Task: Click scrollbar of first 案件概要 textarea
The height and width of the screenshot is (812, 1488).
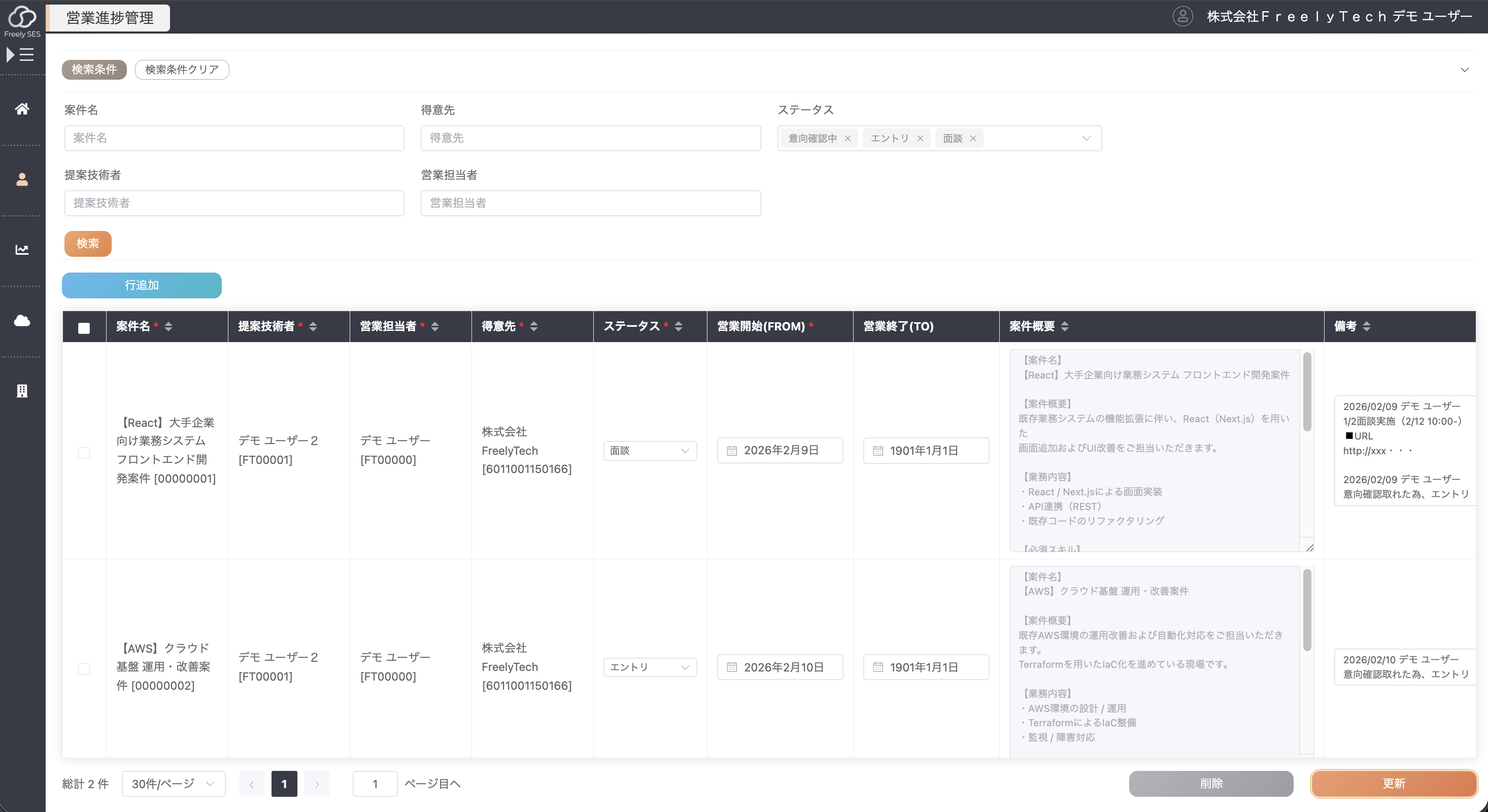Action: tap(1307, 393)
